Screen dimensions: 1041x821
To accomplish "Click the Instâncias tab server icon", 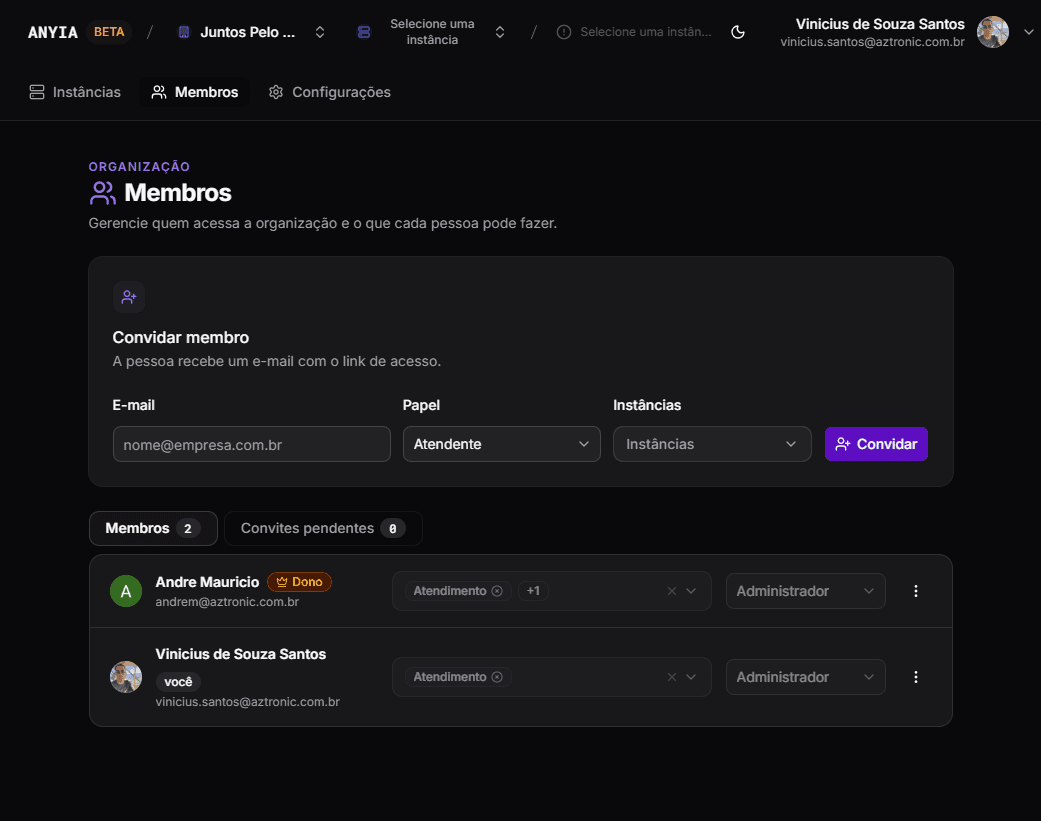I will pos(37,92).
